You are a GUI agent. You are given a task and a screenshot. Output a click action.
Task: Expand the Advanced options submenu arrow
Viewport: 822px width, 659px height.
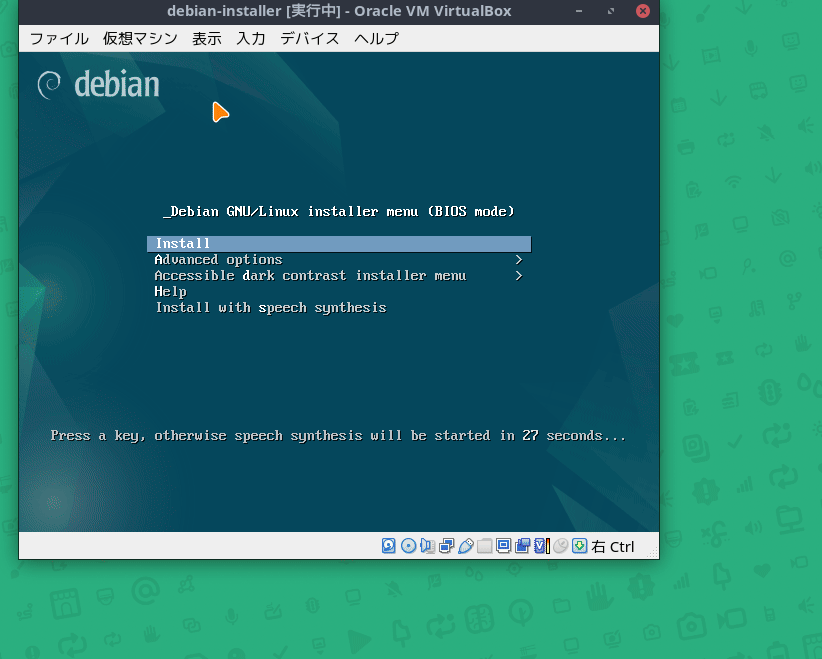pos(518,260)
